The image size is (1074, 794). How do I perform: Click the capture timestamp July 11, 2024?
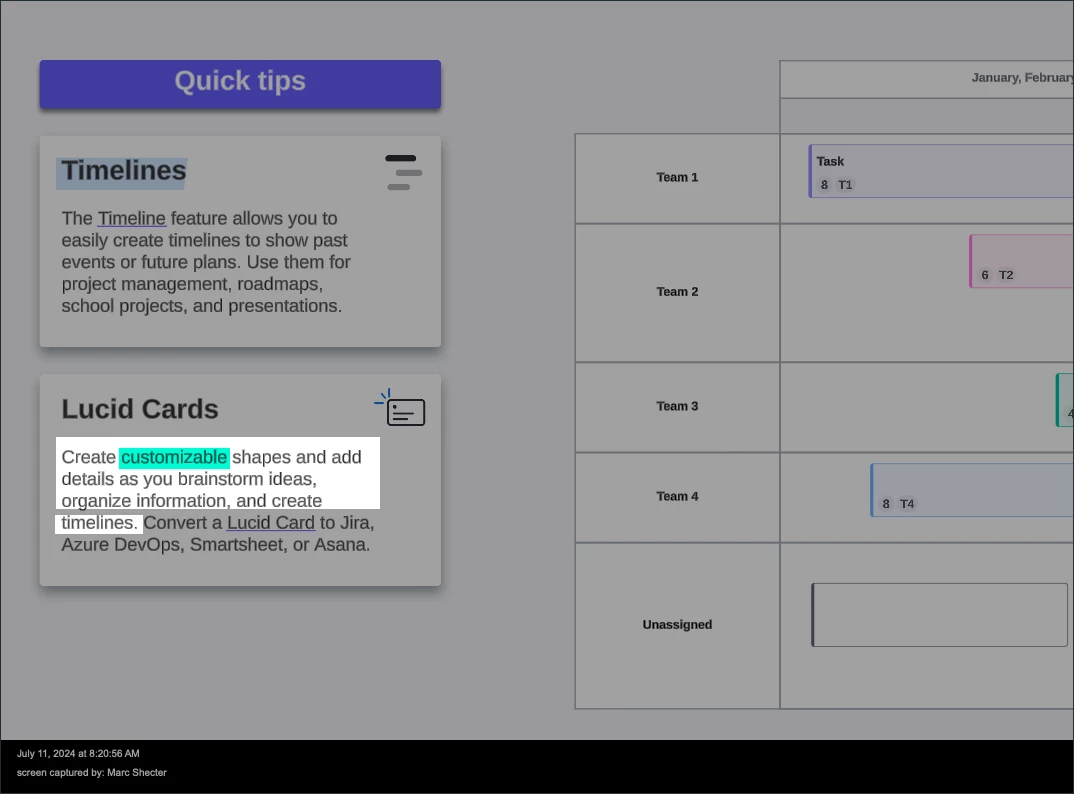click(x=78, y=754)
